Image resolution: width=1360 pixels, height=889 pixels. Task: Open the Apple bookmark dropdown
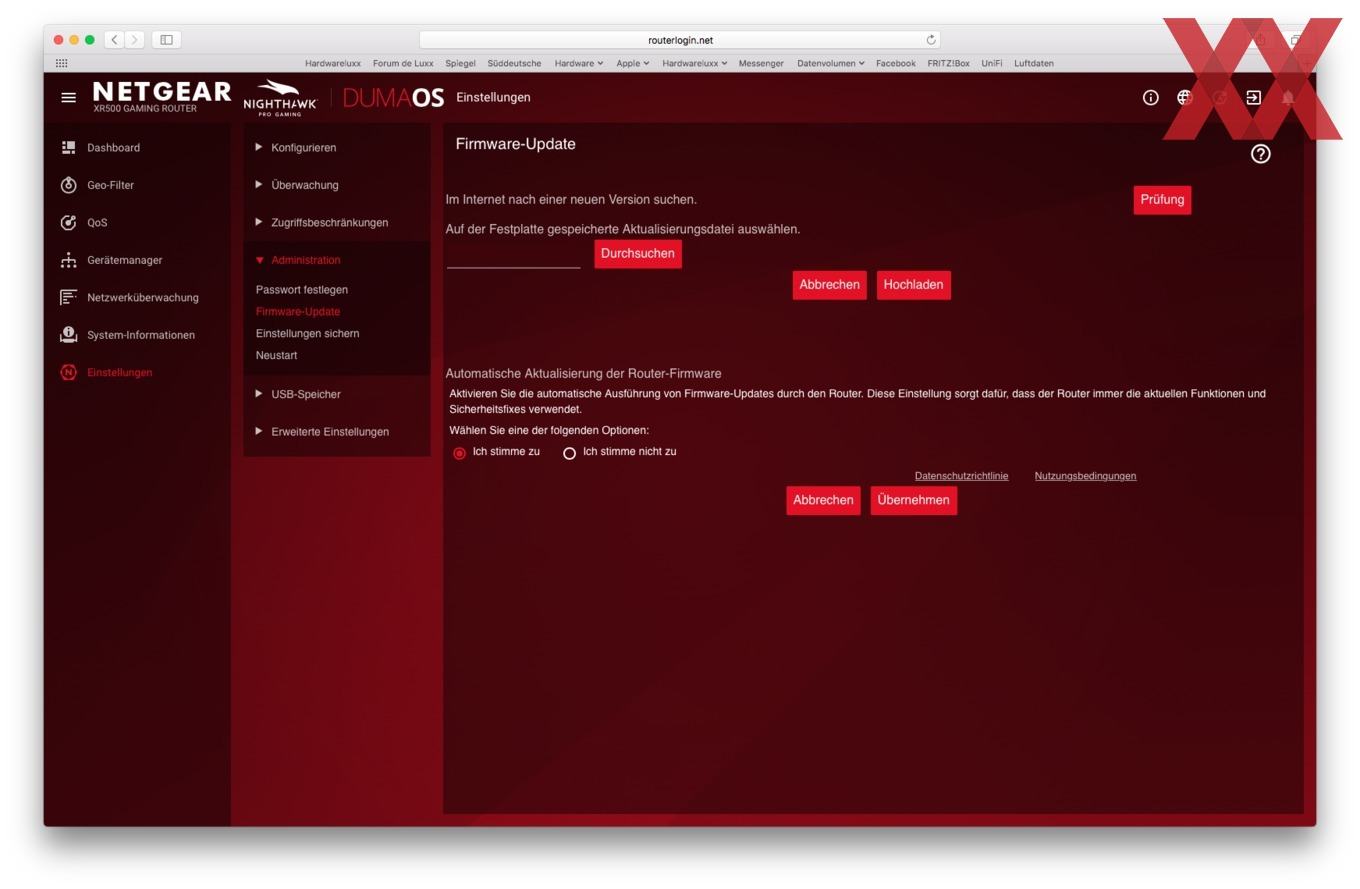pos(632,63)
